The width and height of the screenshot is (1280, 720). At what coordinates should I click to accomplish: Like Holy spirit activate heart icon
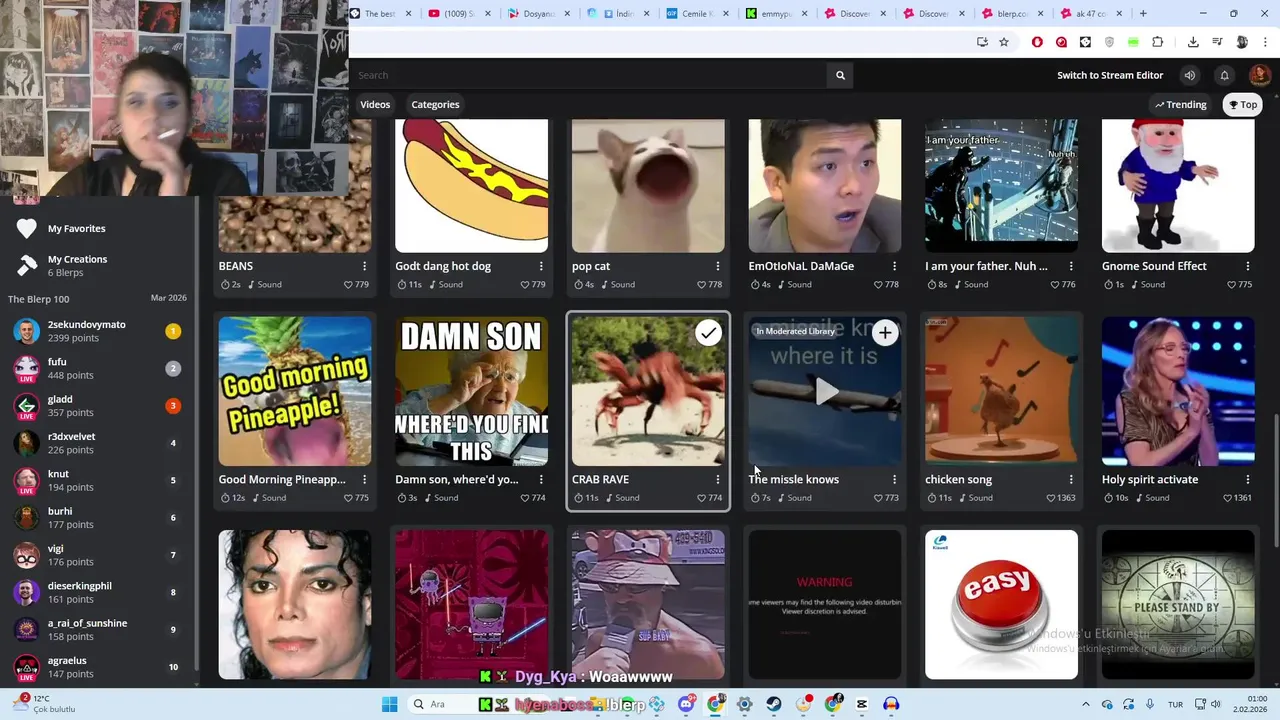point(1228,498)
